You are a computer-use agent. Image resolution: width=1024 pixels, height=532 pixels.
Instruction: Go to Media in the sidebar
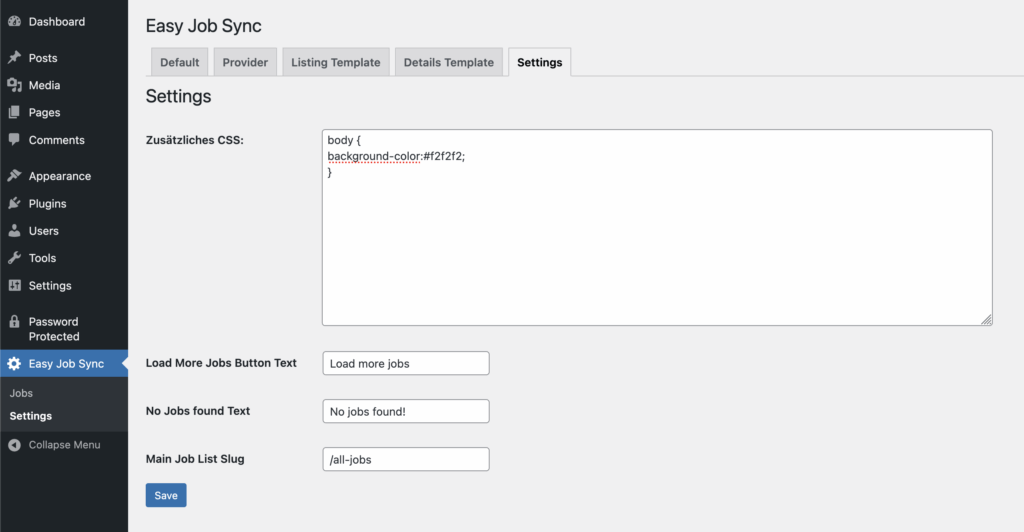pos(64,85)
